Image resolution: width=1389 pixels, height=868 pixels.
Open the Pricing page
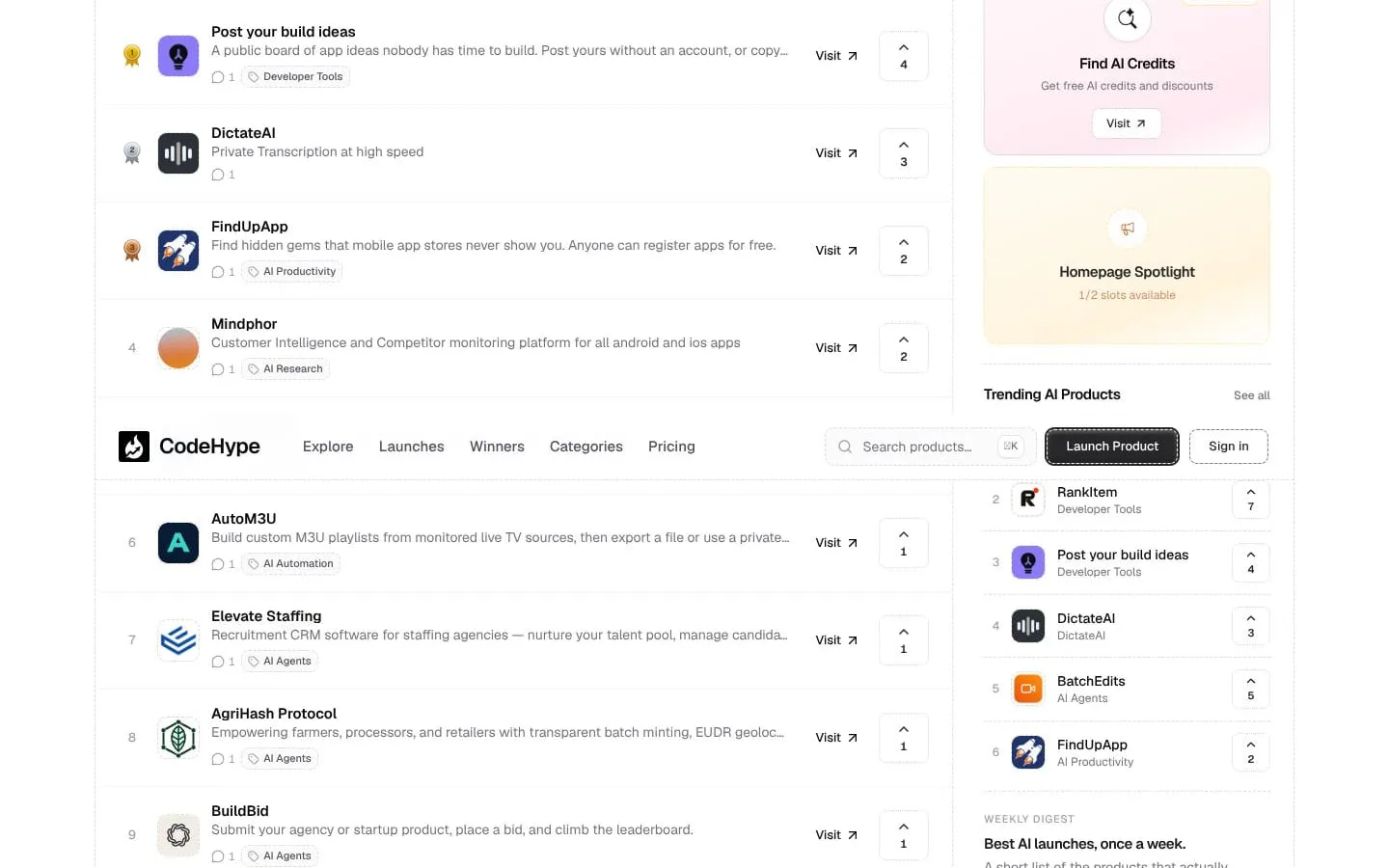[671, 447]
